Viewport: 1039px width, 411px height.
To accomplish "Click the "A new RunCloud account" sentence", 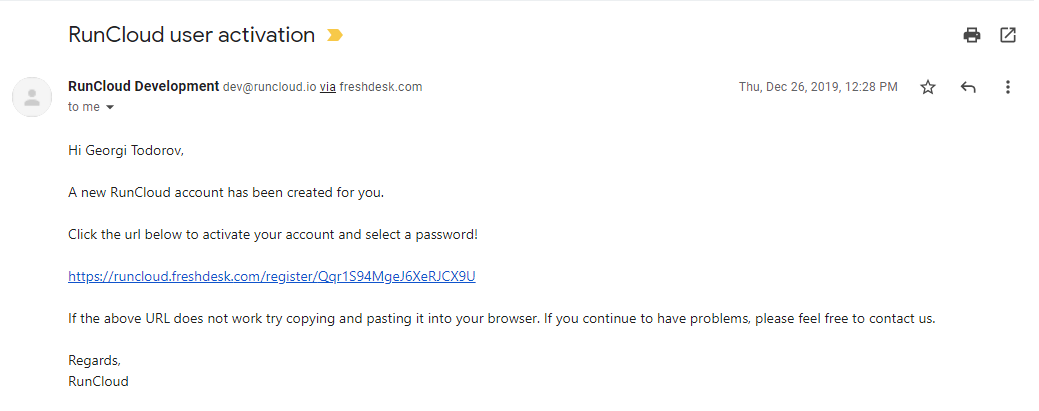I will pyautogui.click(x=226, y=193).
